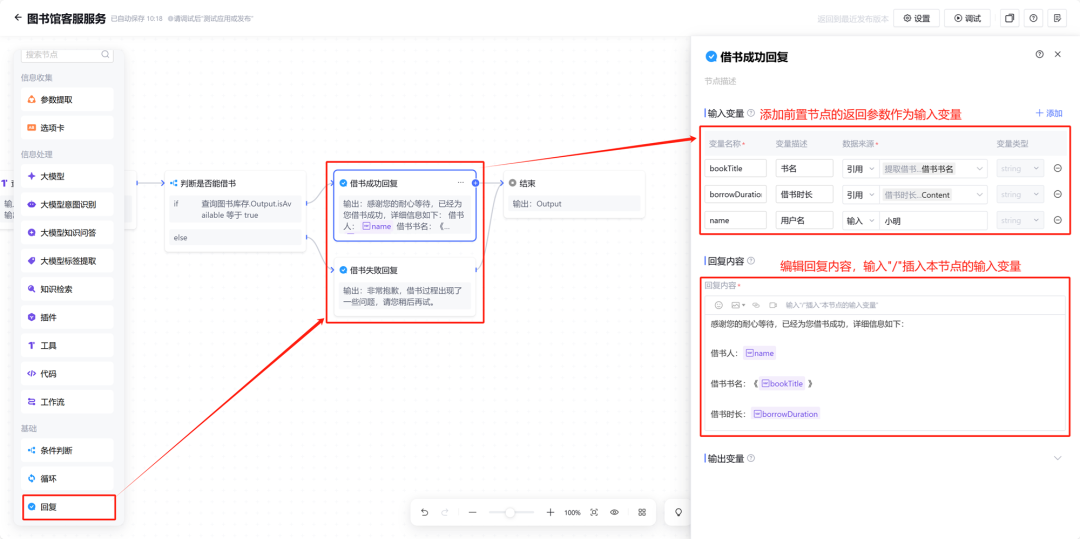Viewport: 1080px width, 539px height.
Task: Click the 循环 loop node icon
Action: pyautogui.click(x=32, y=478)
